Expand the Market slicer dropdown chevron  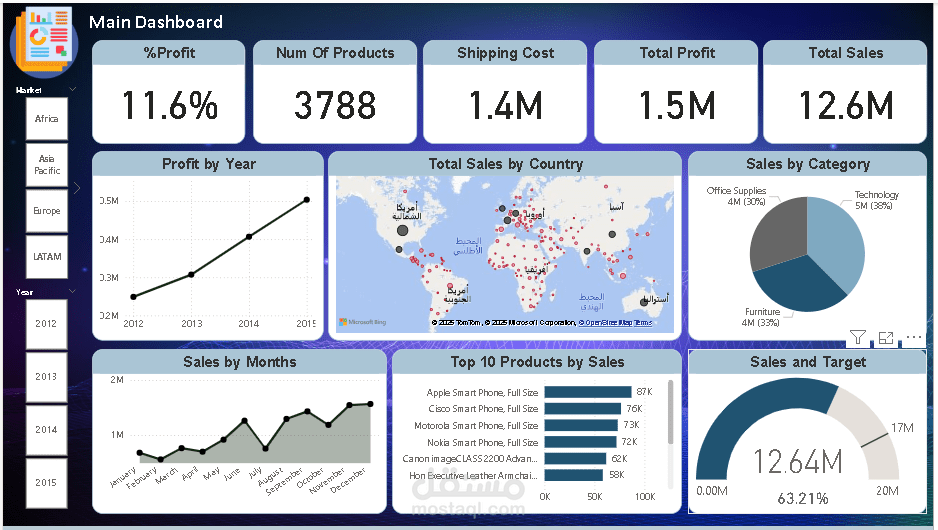coord(73,89)
